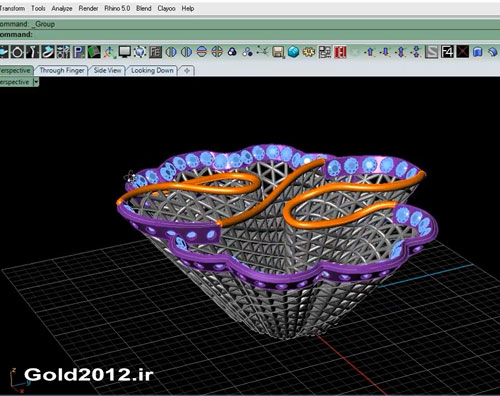Open the Rhino 5.0 menu
The width and height of the screenshot is (500, 396).
[117, 8]
